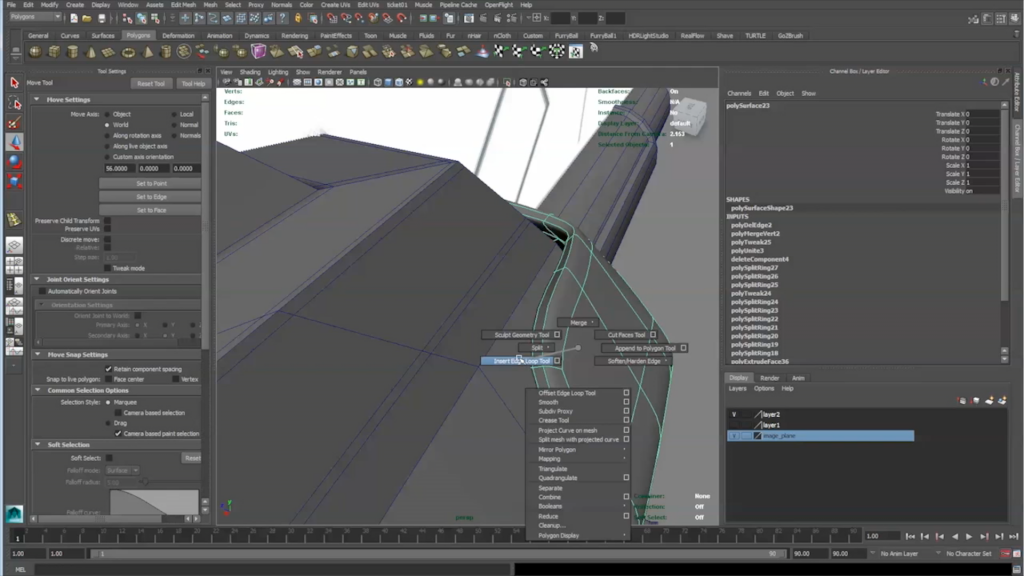Image resolution: width=1024 pixels, height=576 pixels.
Task: Select the four-view layout icon
Action: pos(14,265)
